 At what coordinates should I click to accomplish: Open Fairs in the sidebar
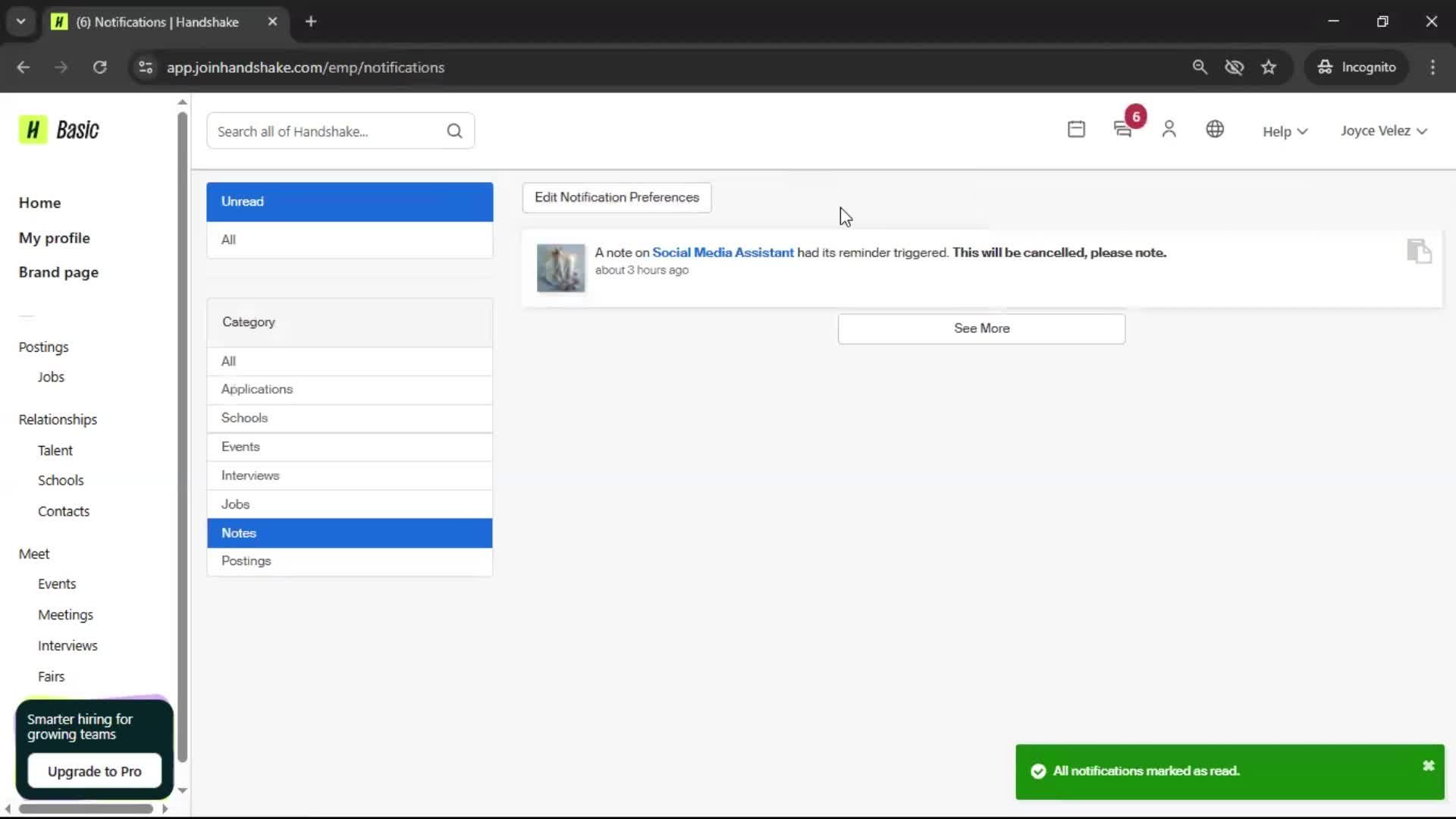coord(52,677)
